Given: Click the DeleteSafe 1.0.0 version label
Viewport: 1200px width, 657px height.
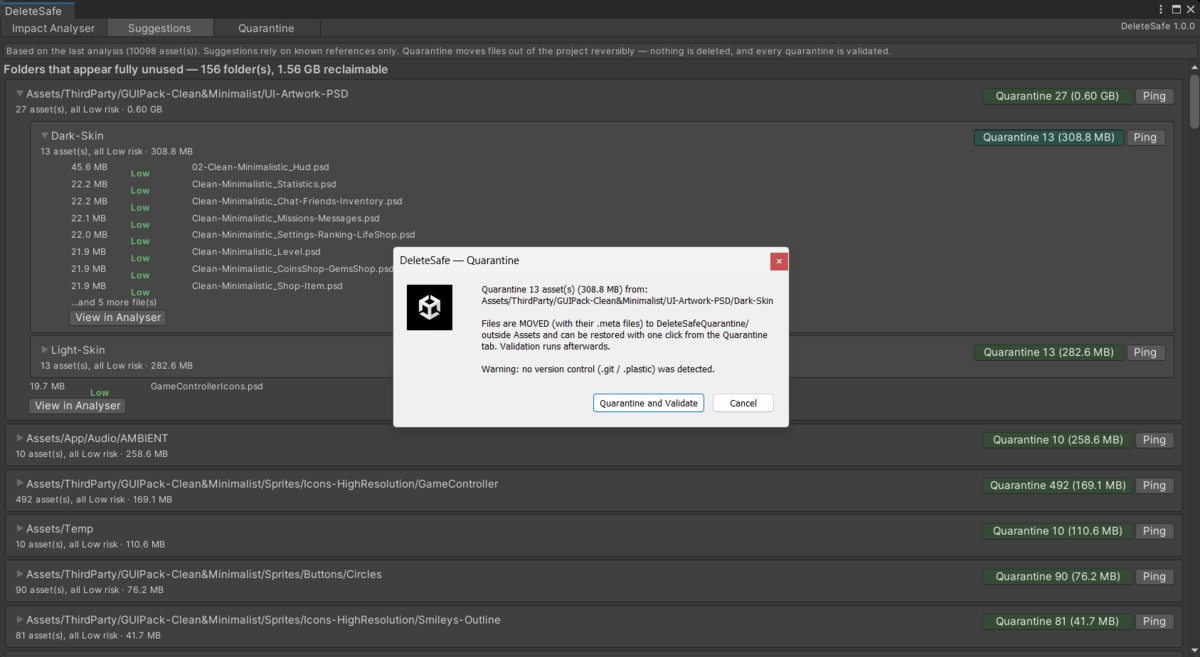Looking at the screenshot, I should 1157,26.
